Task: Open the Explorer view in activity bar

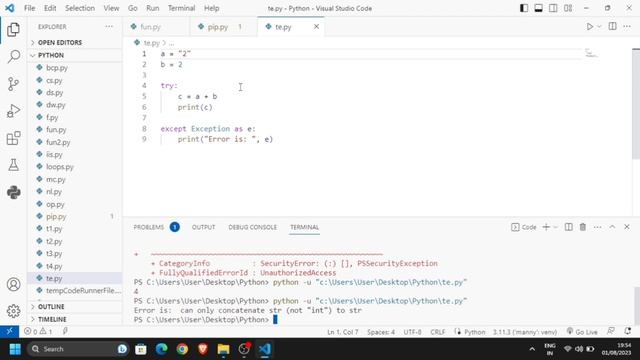Action: click(x=13, y=29)
